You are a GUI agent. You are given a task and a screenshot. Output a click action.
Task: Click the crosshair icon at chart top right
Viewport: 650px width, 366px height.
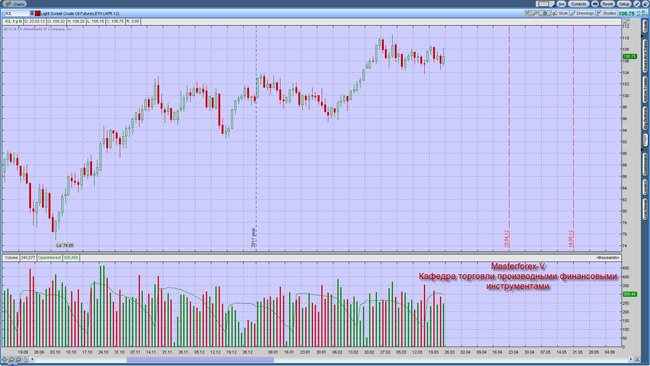pos(626,22)
